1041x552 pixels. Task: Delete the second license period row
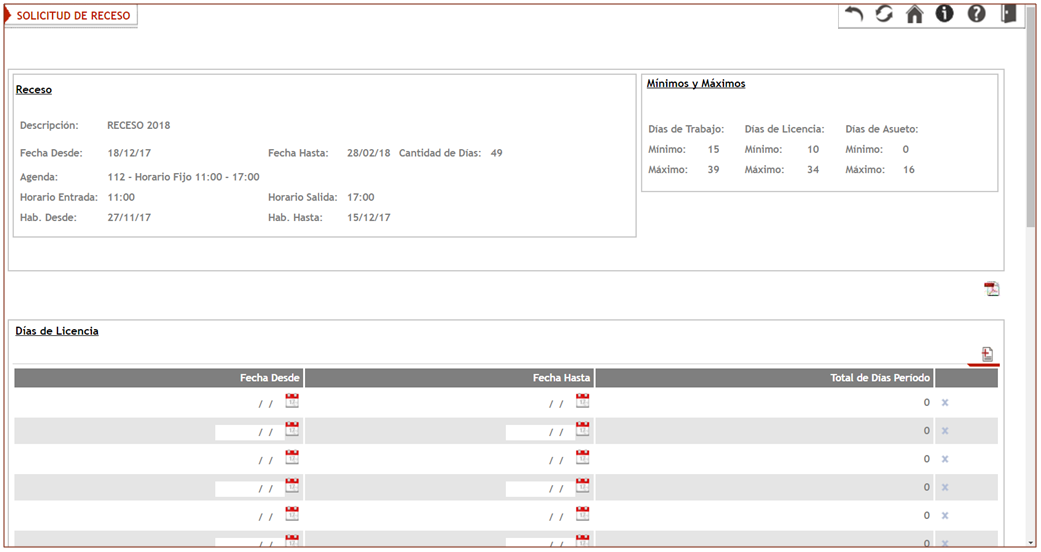(945, 431)
